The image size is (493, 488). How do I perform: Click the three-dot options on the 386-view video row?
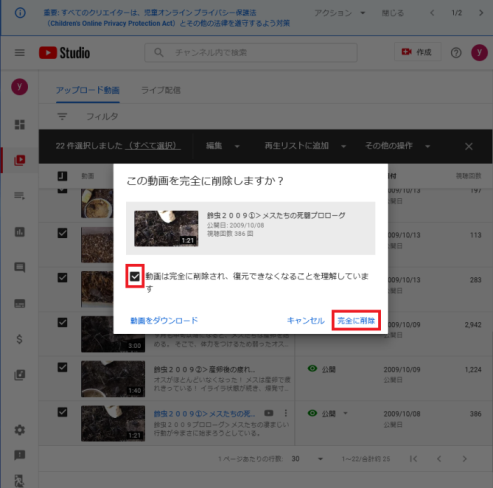[x=286, y=413]
